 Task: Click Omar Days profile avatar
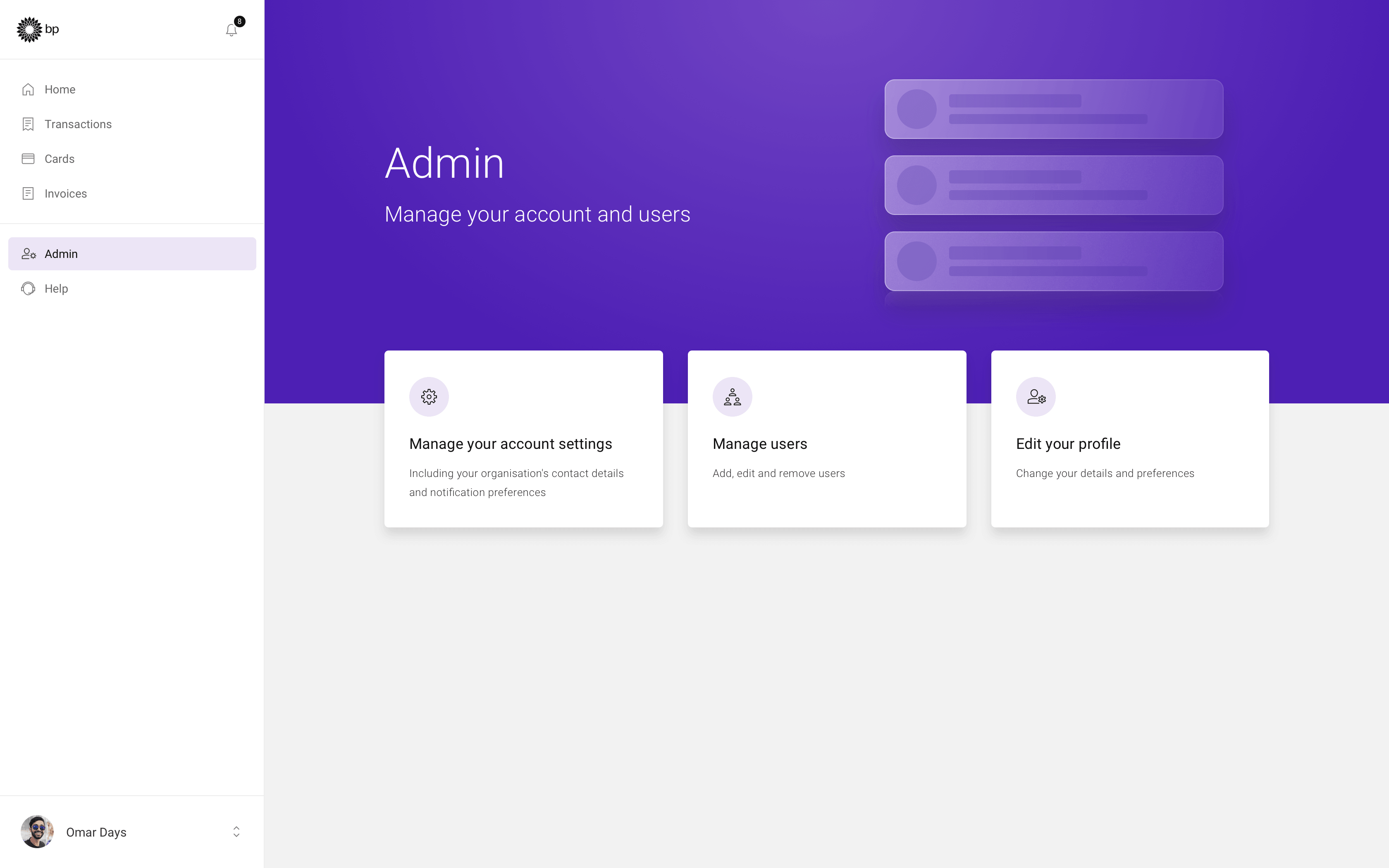(37, 832)
